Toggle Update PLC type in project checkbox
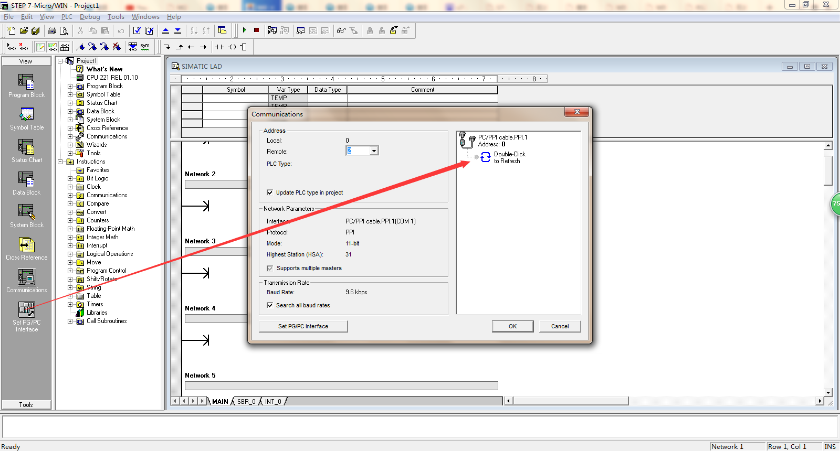This screenshot has height=452, width=840. click(270, 192)
